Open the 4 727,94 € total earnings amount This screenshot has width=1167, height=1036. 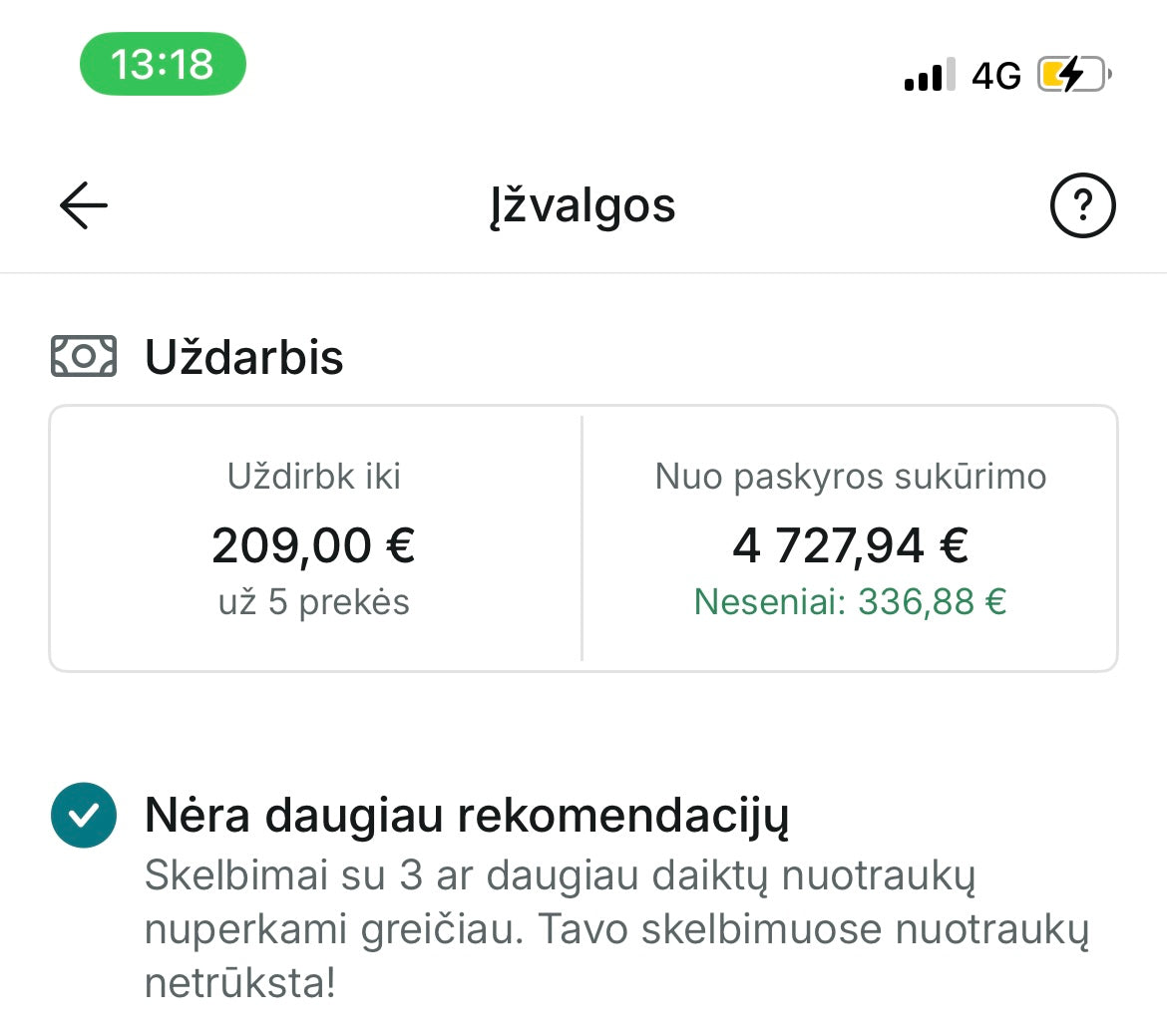tap(850, 545)
